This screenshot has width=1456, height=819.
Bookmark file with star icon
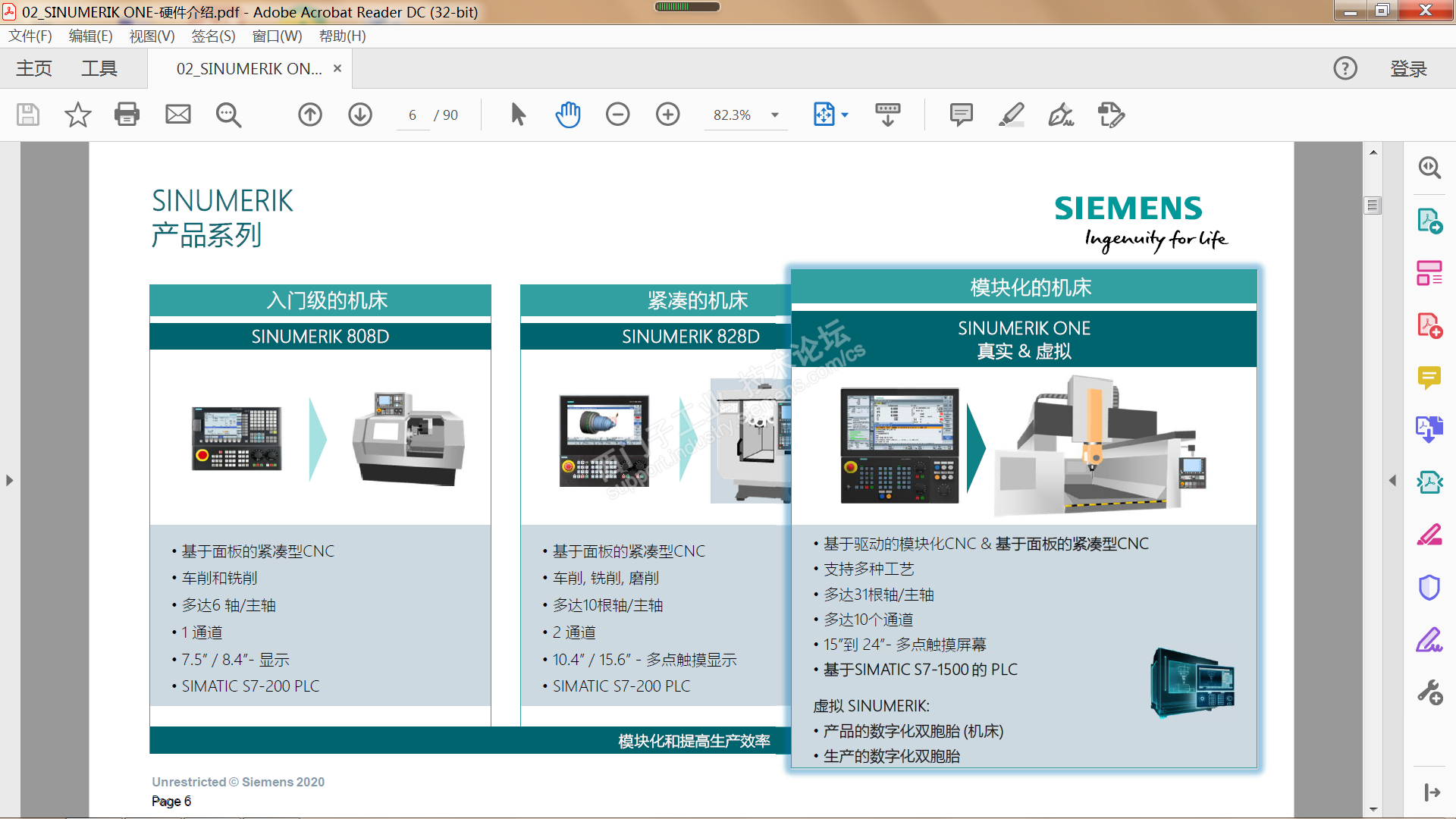point(77,115)
